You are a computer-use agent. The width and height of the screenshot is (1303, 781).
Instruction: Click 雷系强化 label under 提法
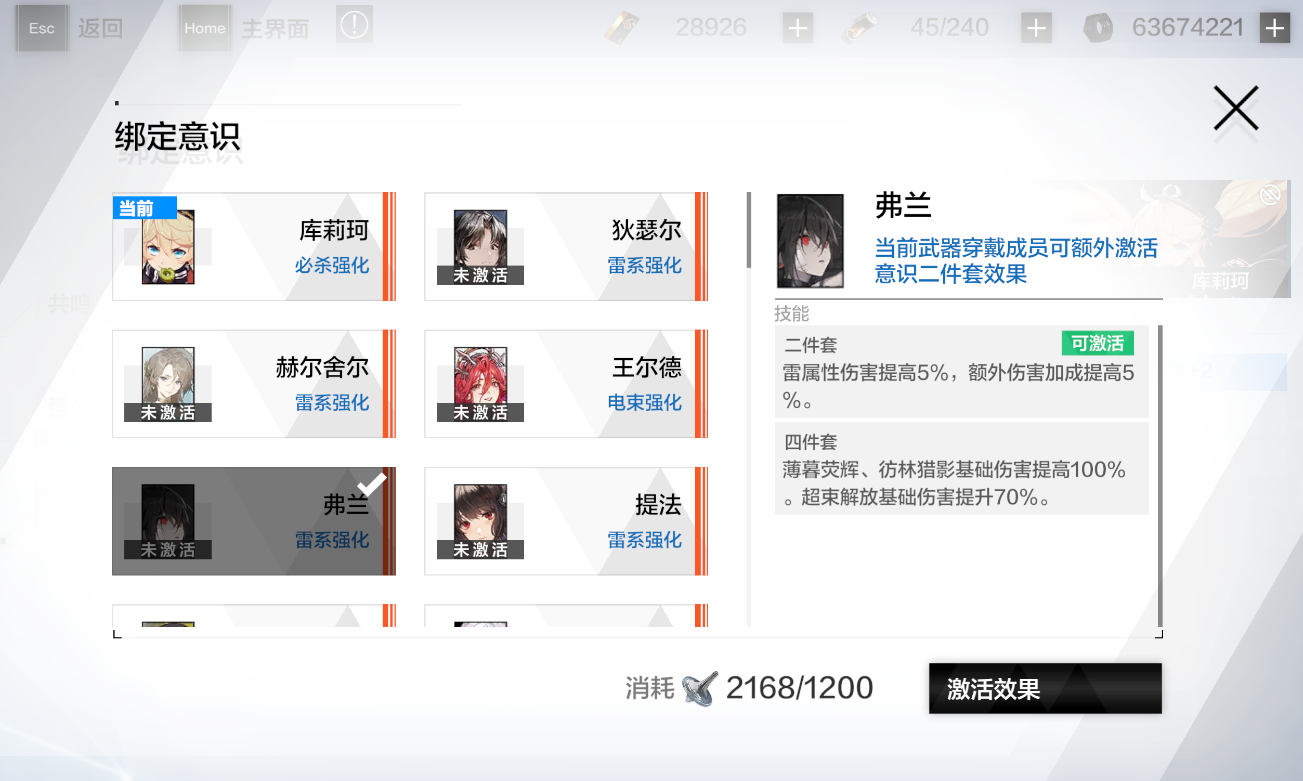644,540
